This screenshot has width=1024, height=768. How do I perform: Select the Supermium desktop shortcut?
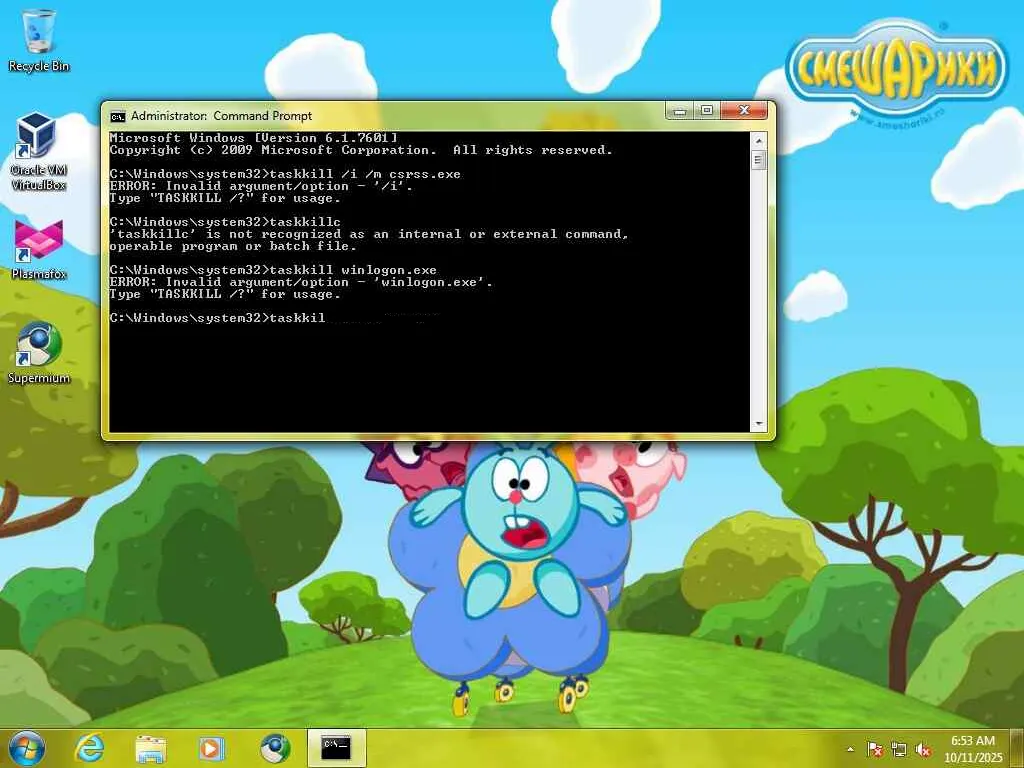tap(39, 353)
